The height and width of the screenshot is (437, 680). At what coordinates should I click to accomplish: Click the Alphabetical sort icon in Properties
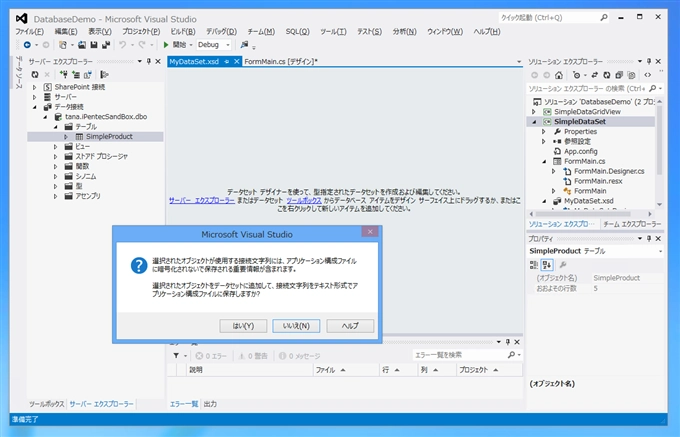click(x=546, y=264)
